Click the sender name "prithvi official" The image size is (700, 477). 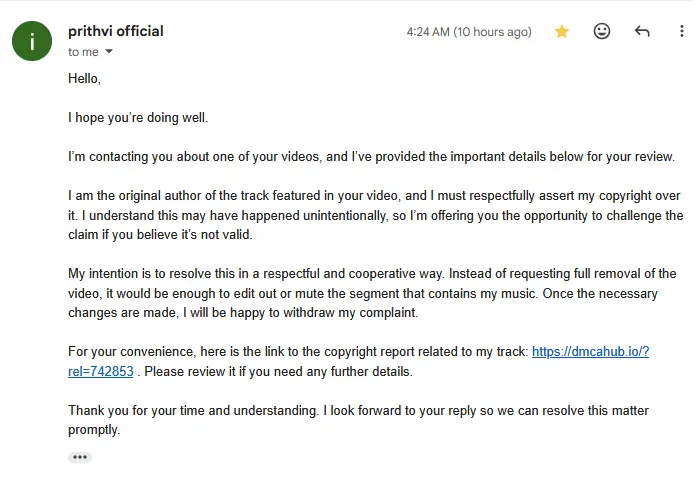coord(116,31)
